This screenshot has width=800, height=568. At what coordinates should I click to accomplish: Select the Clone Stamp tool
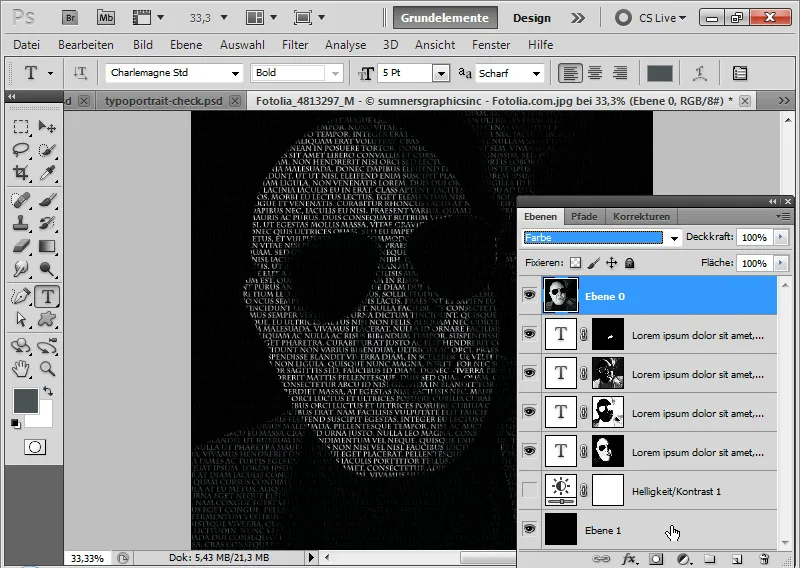[21, 223]
